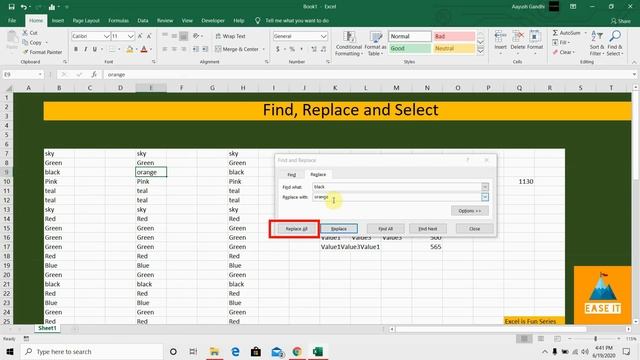Open the Find what history dropdown
This screenshot has height=360, width=640.
(x=484, y=187)
